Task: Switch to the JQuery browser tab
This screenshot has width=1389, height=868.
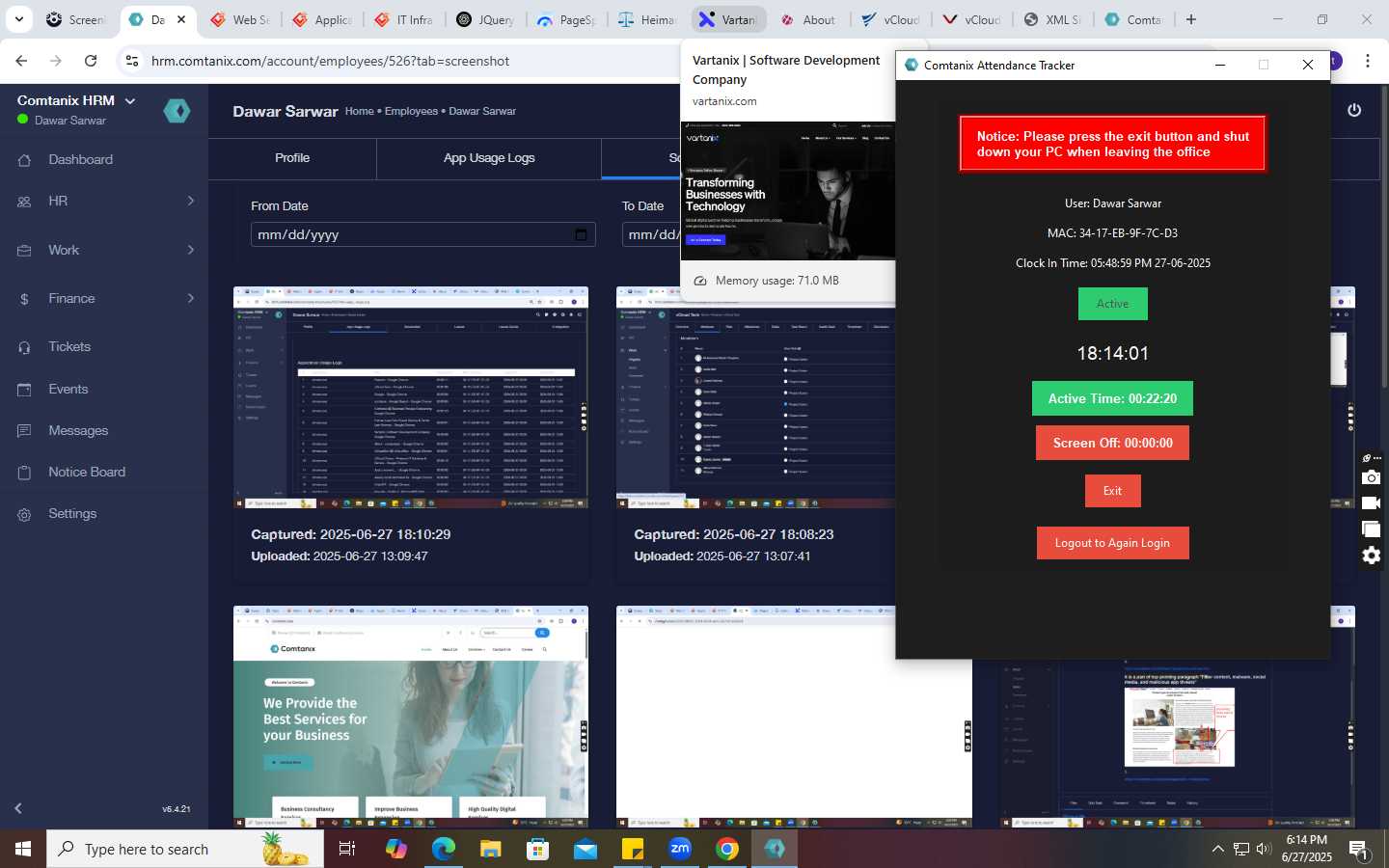Action: point(486,19)
